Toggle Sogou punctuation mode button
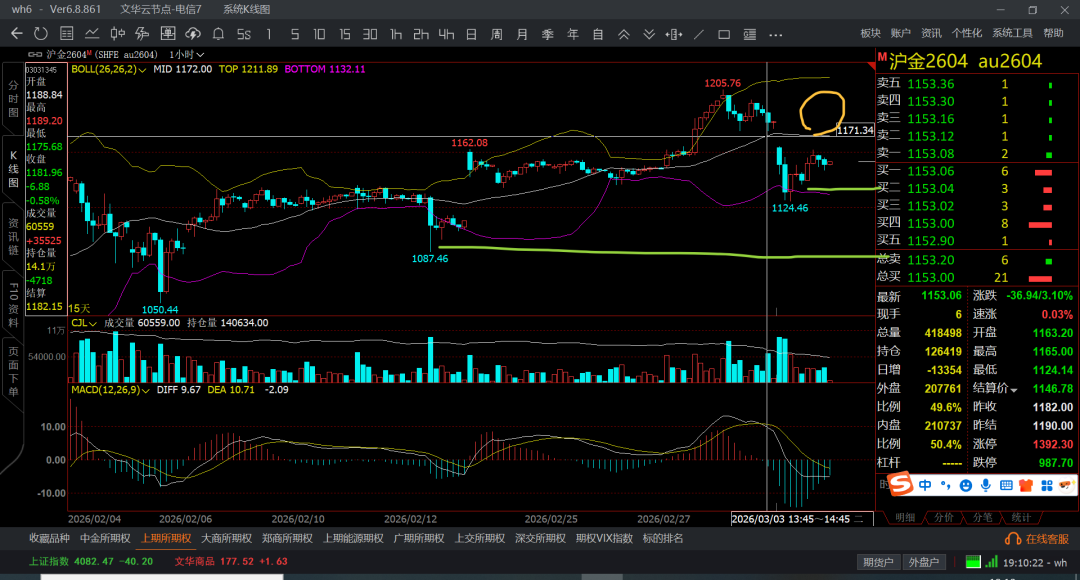 [946, 486]
